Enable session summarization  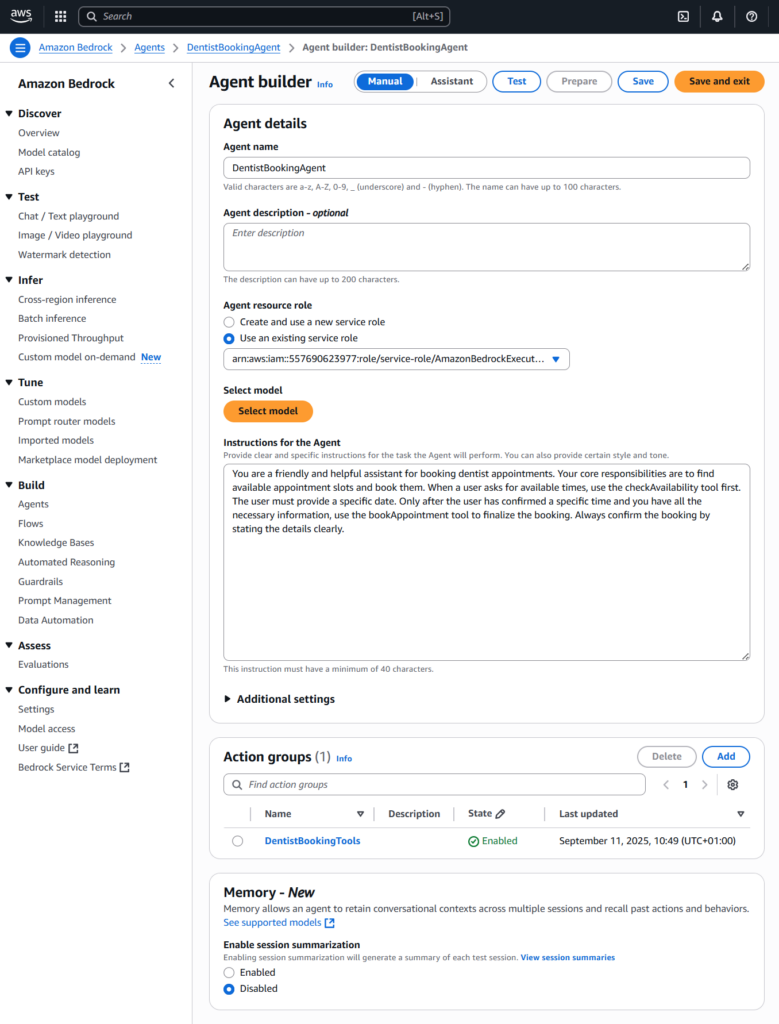point(229,972)
